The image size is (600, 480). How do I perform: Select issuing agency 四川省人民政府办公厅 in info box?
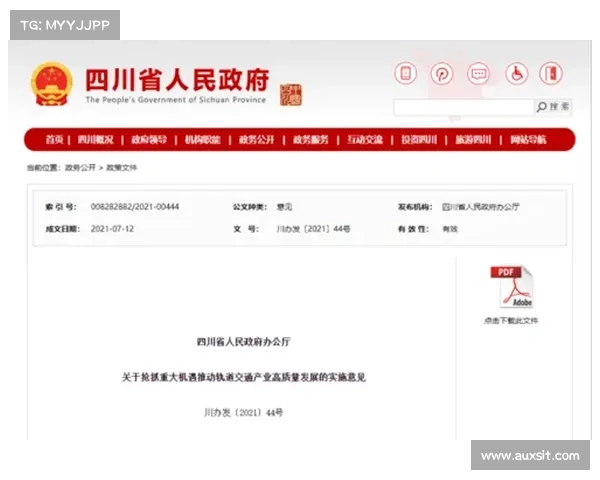pyautogui.click(x=481, y=207)
